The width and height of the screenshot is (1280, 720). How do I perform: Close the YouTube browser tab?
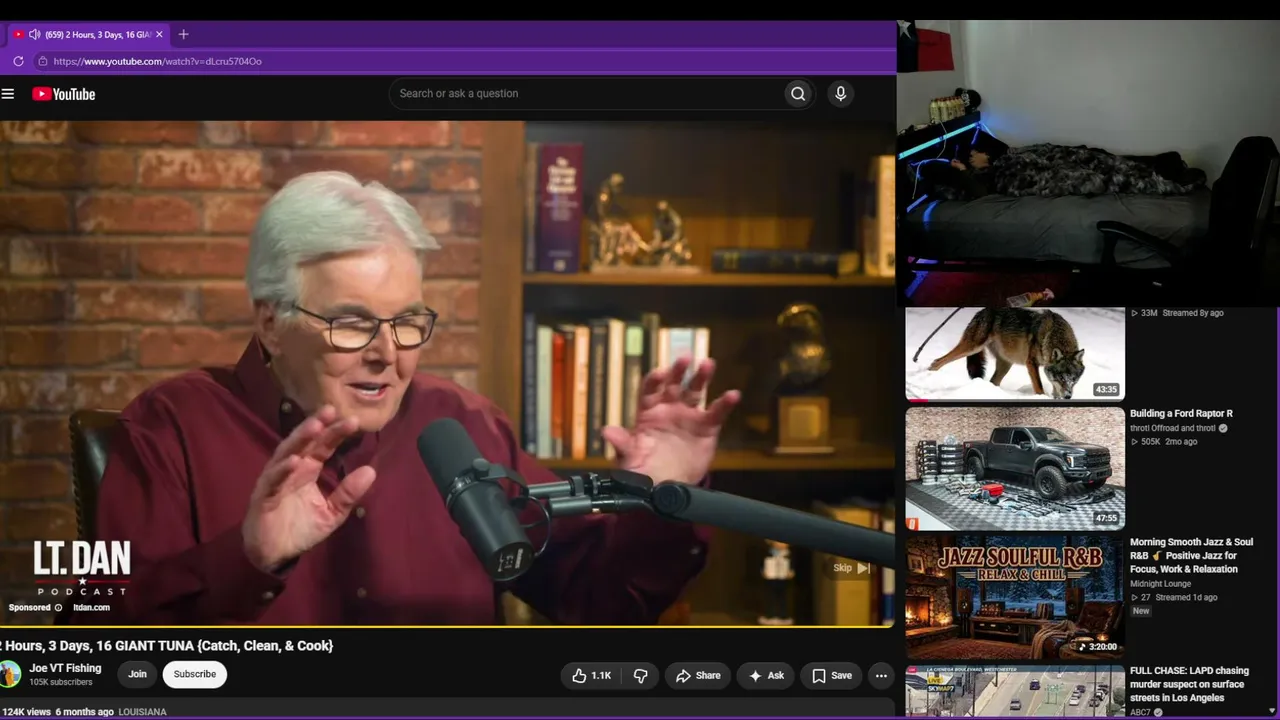point(159,34)
